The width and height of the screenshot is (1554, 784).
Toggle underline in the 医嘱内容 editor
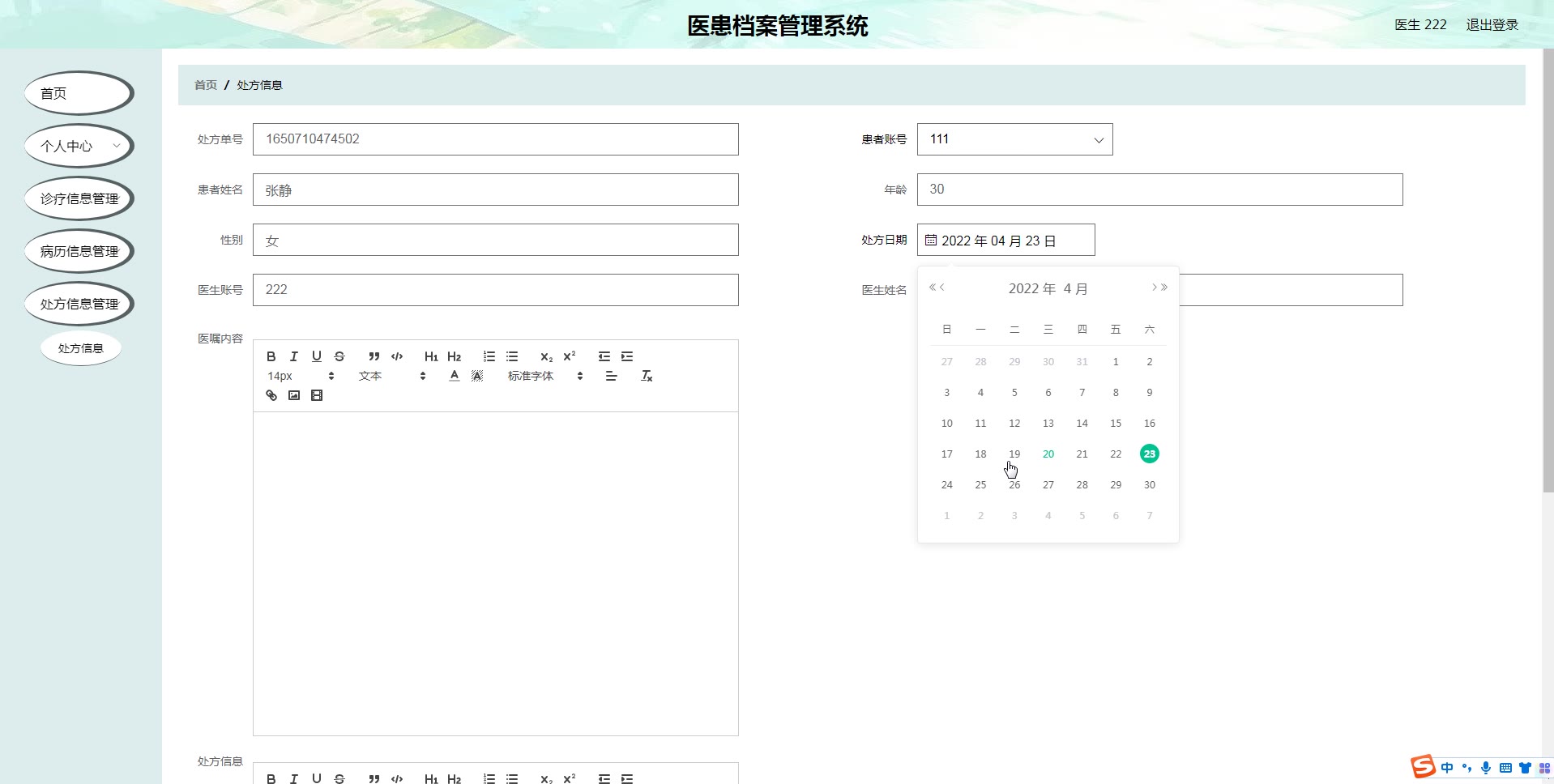pyautogui.click(x=317, y=356)
